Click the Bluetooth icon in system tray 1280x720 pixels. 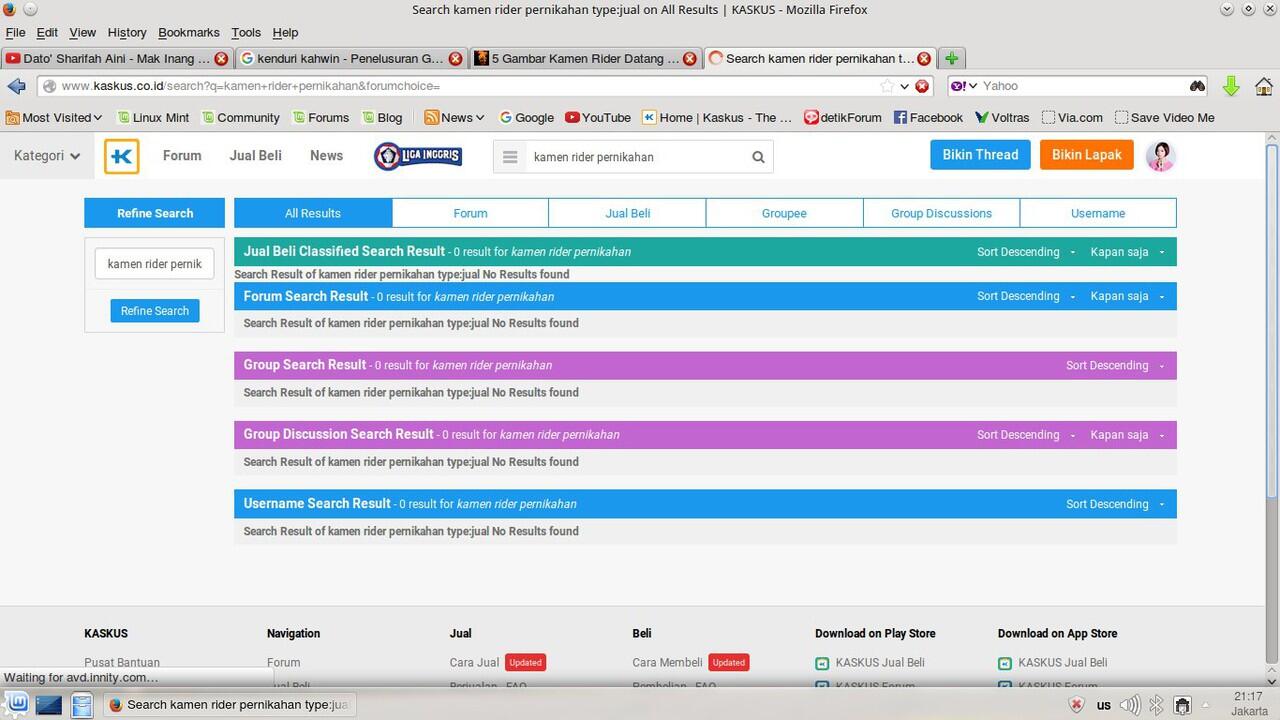[x=1156, y=705]
